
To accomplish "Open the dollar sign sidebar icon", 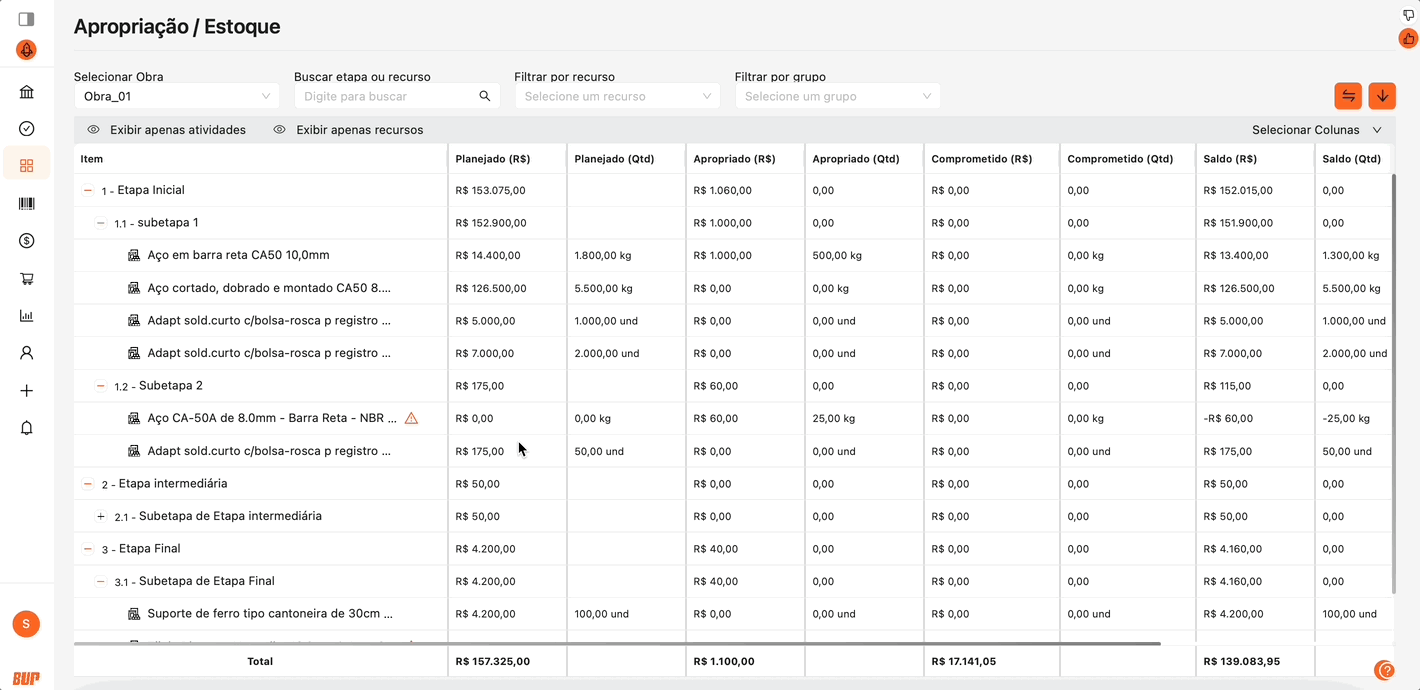I will point(27,241).
